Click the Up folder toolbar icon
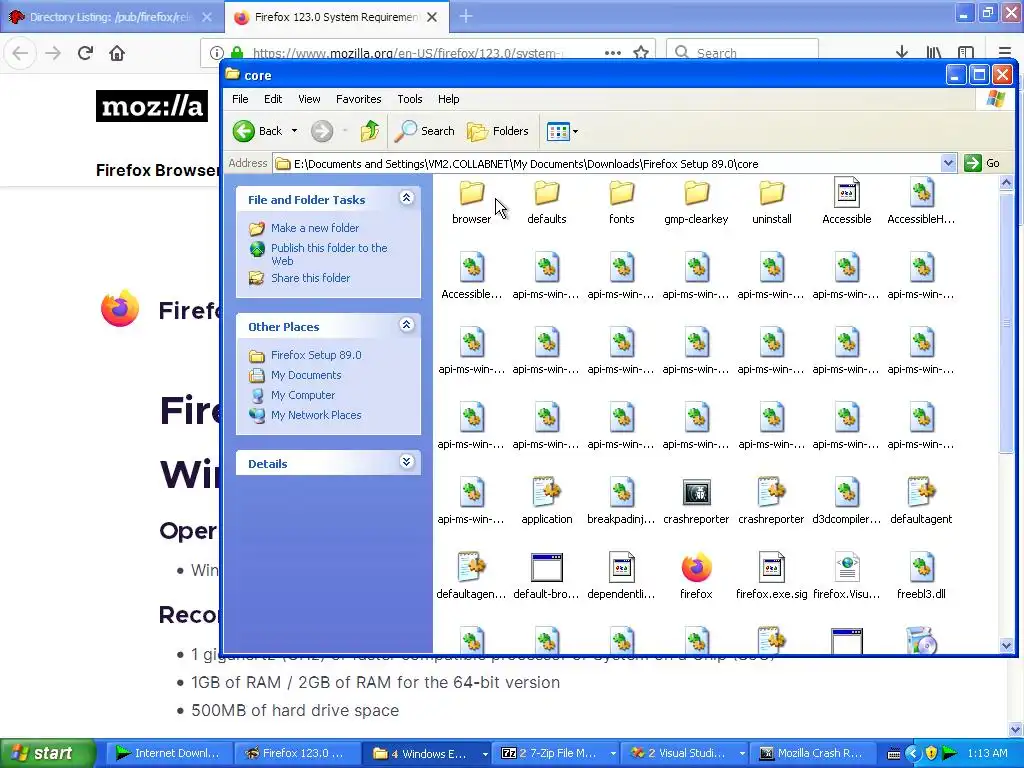This screenshot has width=1024, height=768. pos(370,131)
